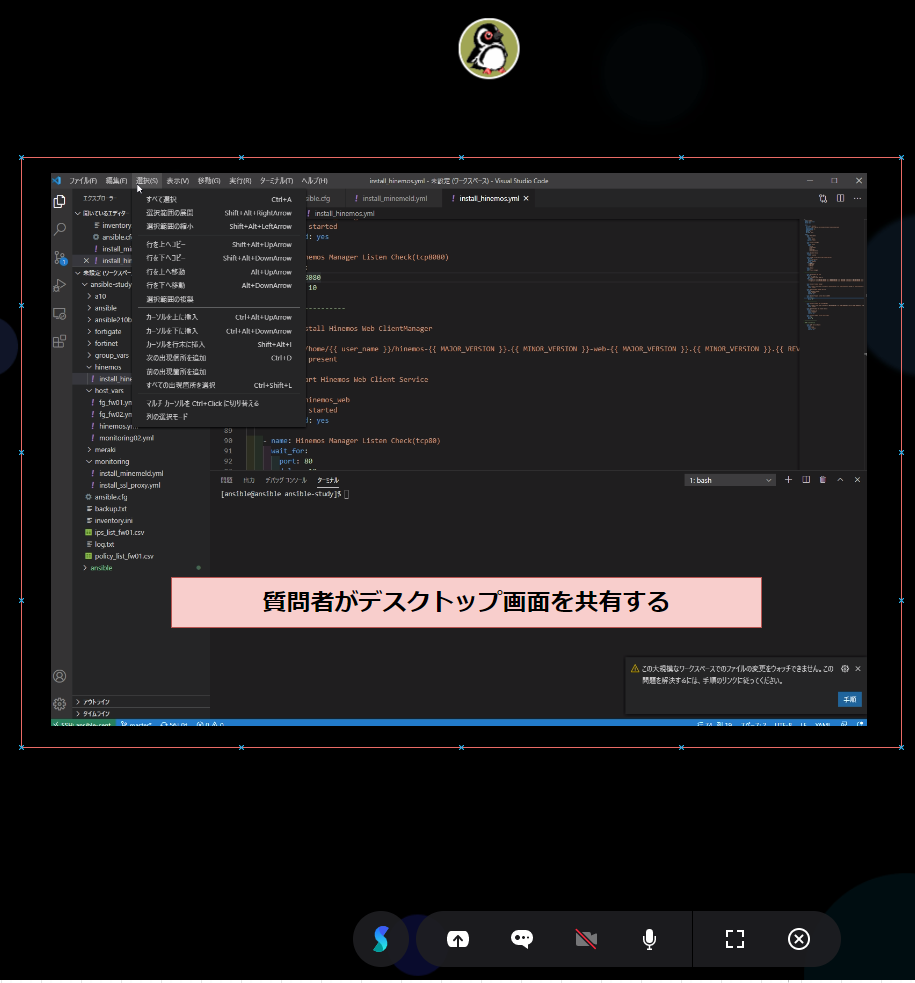Turn the camera on
Viewport: 915px width, 983px height.
[586, 939]
